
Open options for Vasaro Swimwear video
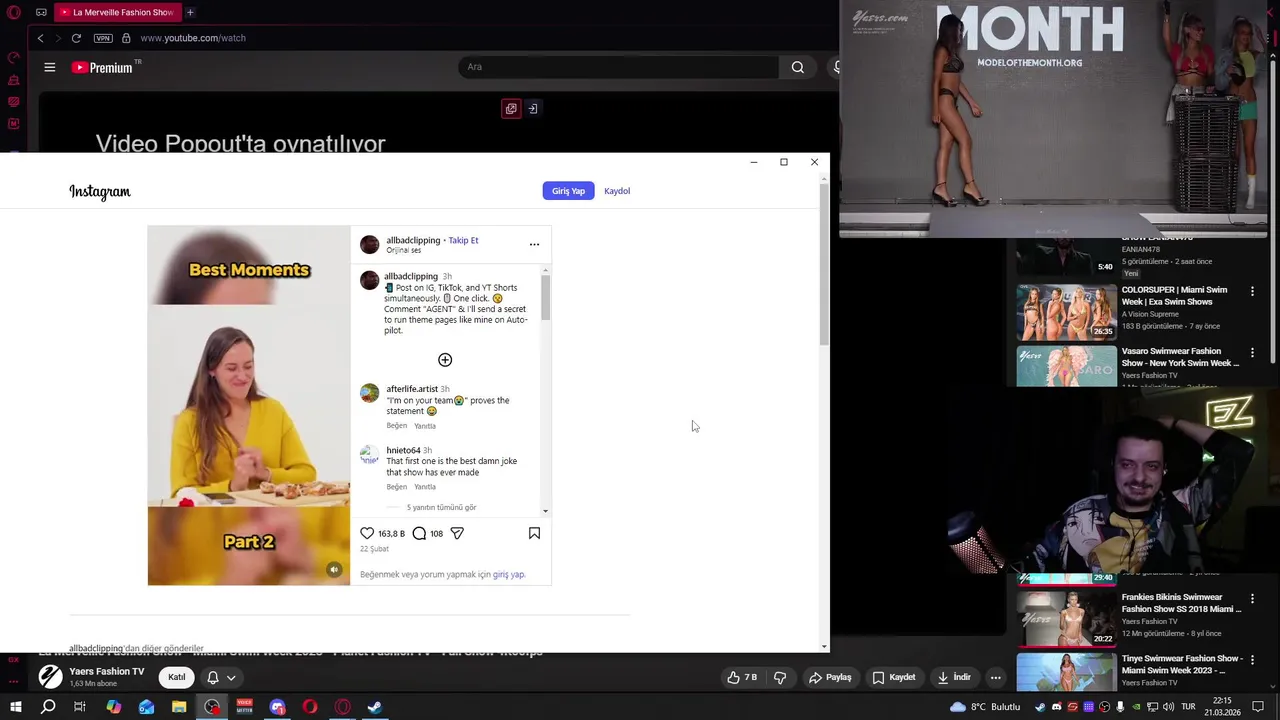coord(1252,353)
